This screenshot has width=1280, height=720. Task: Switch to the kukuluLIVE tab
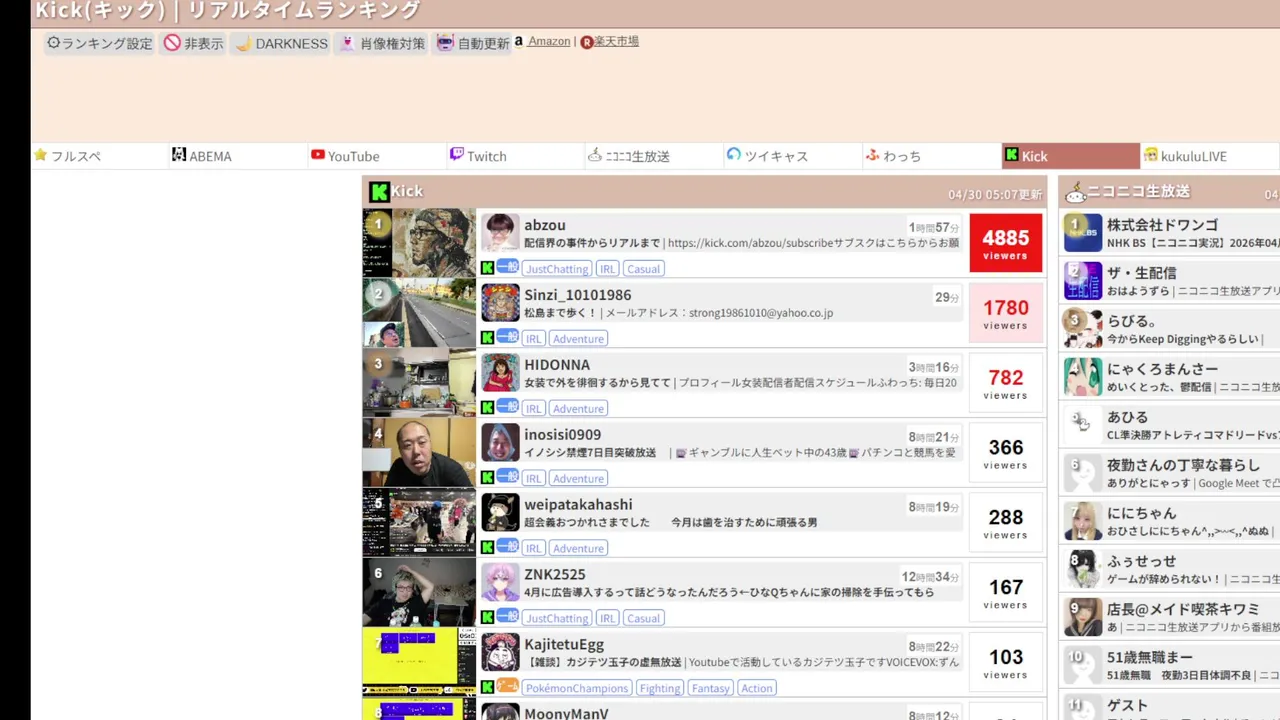[1210, 156]
